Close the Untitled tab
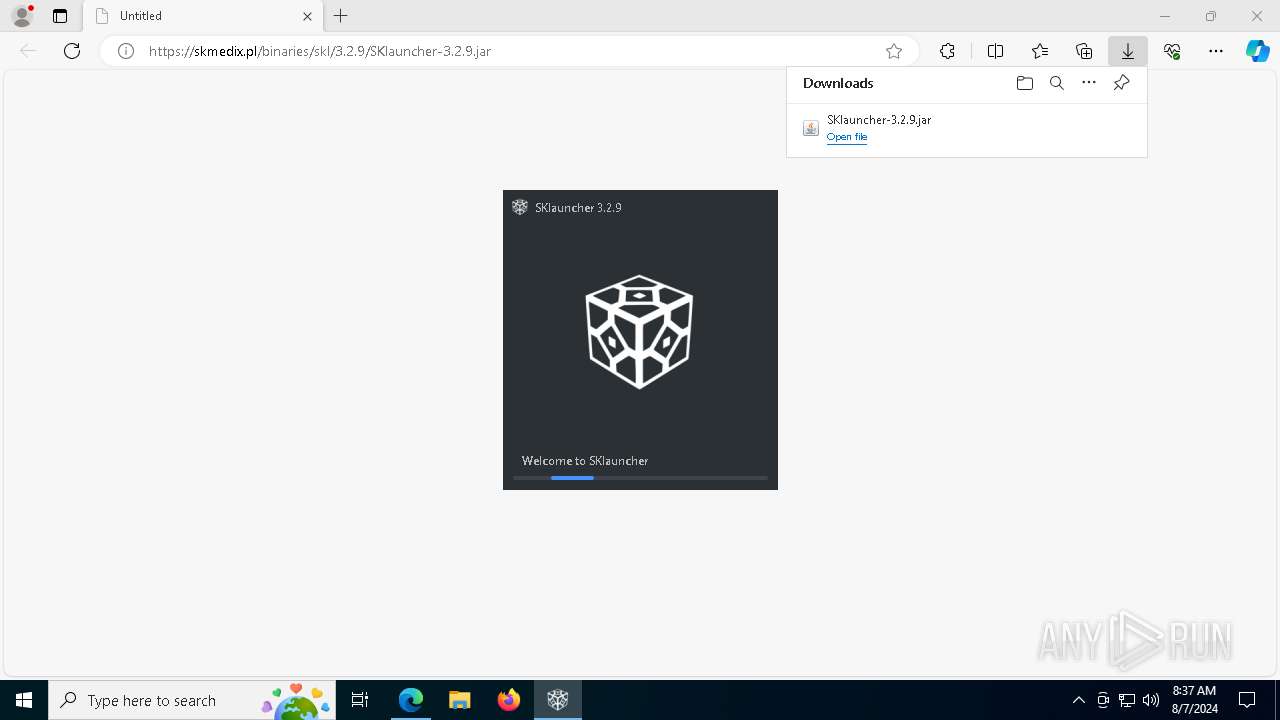The image size is (1280, 720). (x=307, y=16)
